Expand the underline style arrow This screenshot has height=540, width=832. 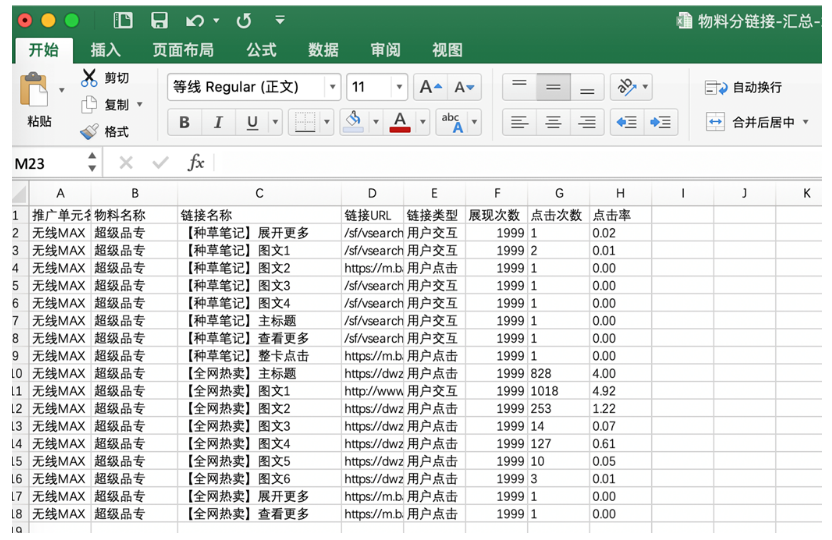[275, 123]
